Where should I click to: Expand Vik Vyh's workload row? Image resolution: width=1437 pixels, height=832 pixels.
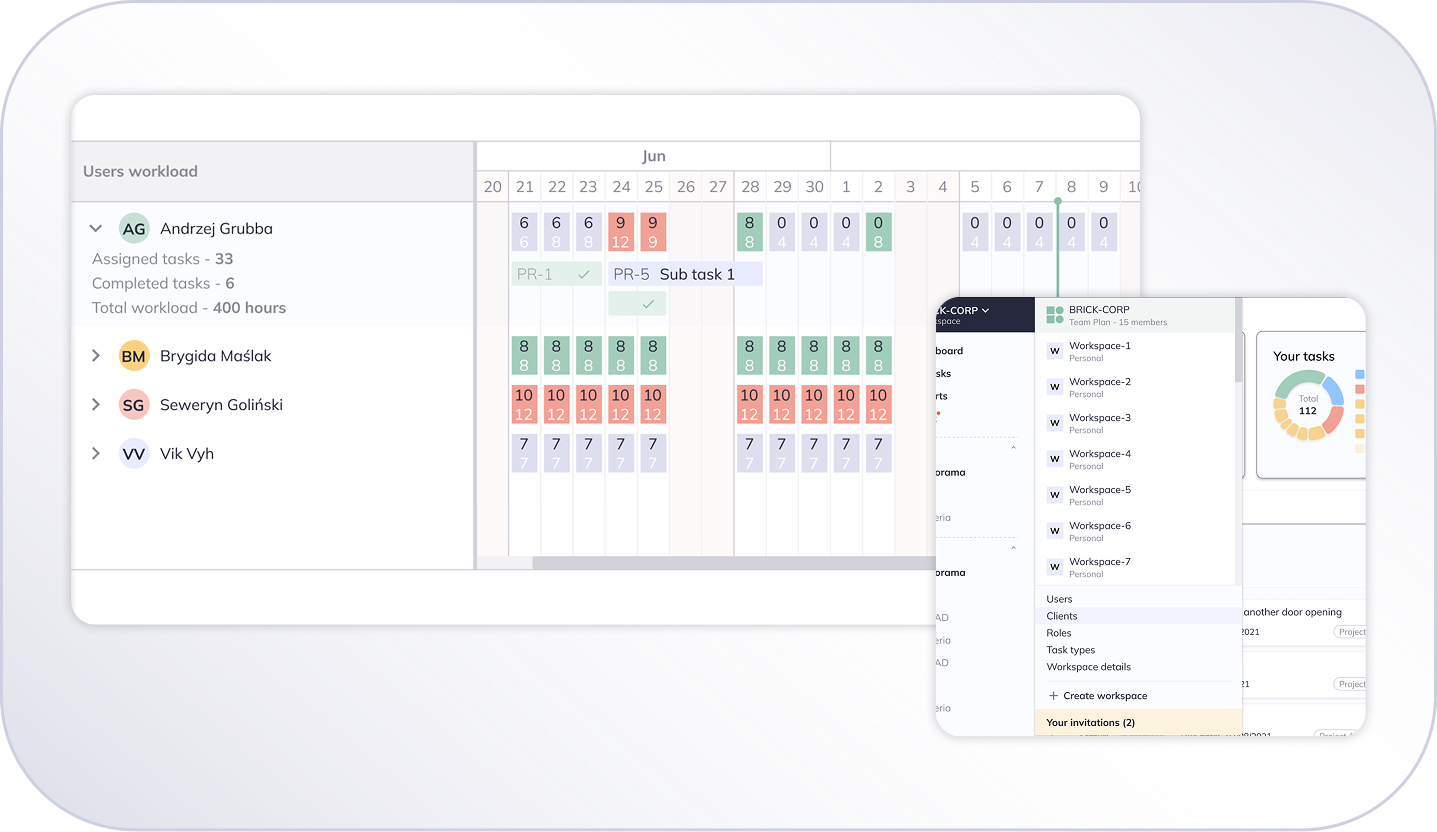pyautogui.click(x=96, y=454)
